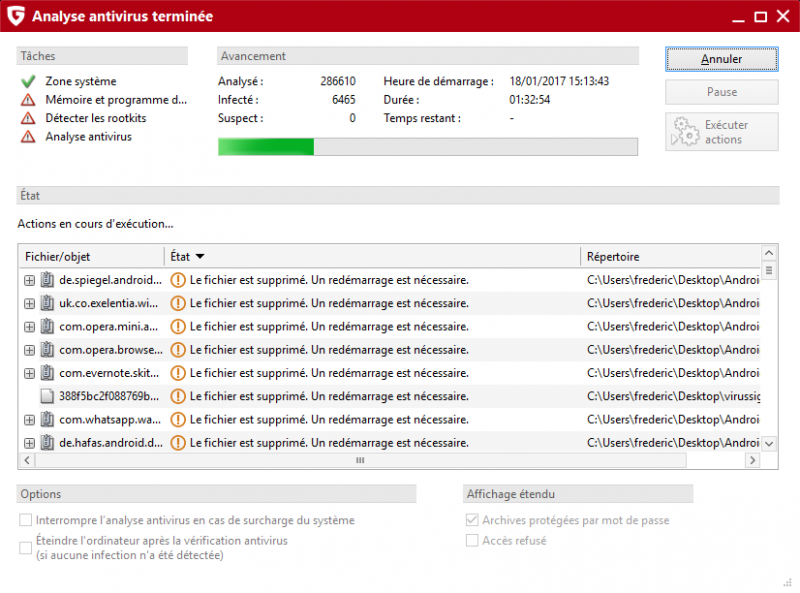Image resolution: width=800 pixels, height=593 pixels.
Task: Sort by the Fichier/objet column header
Action: [92, 257]
